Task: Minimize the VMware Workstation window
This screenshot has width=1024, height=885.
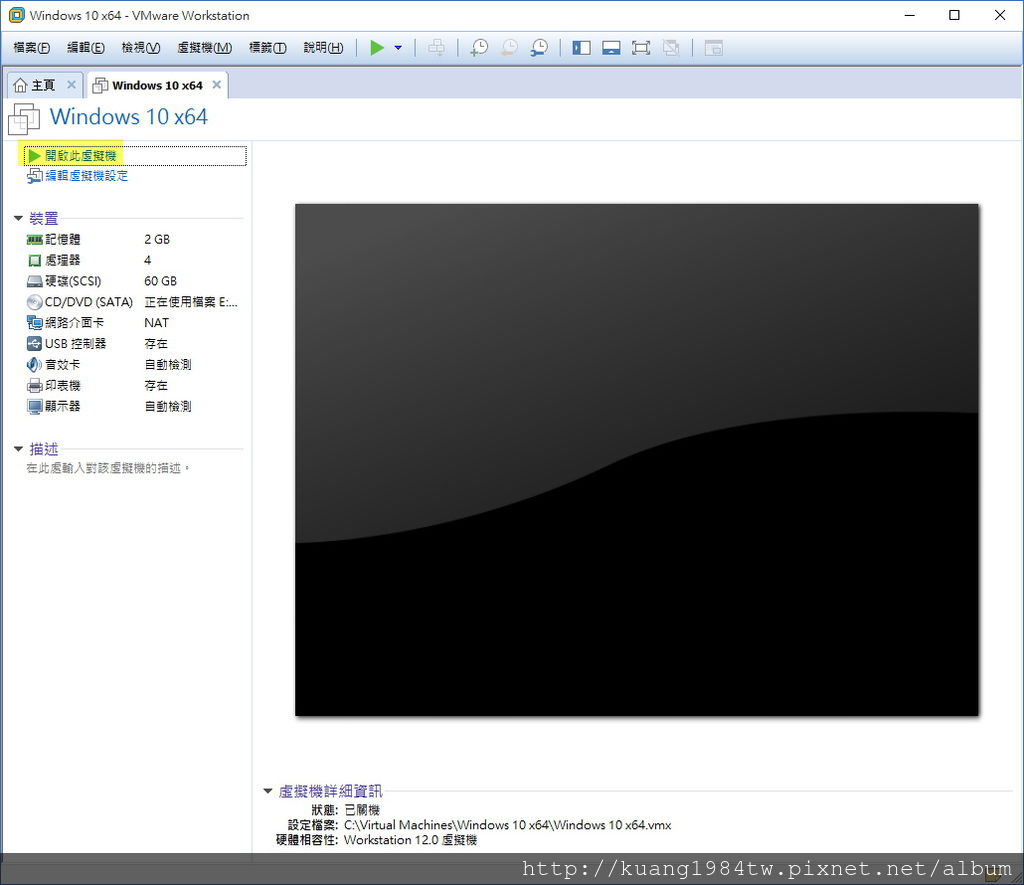Action: coord(910,15)
